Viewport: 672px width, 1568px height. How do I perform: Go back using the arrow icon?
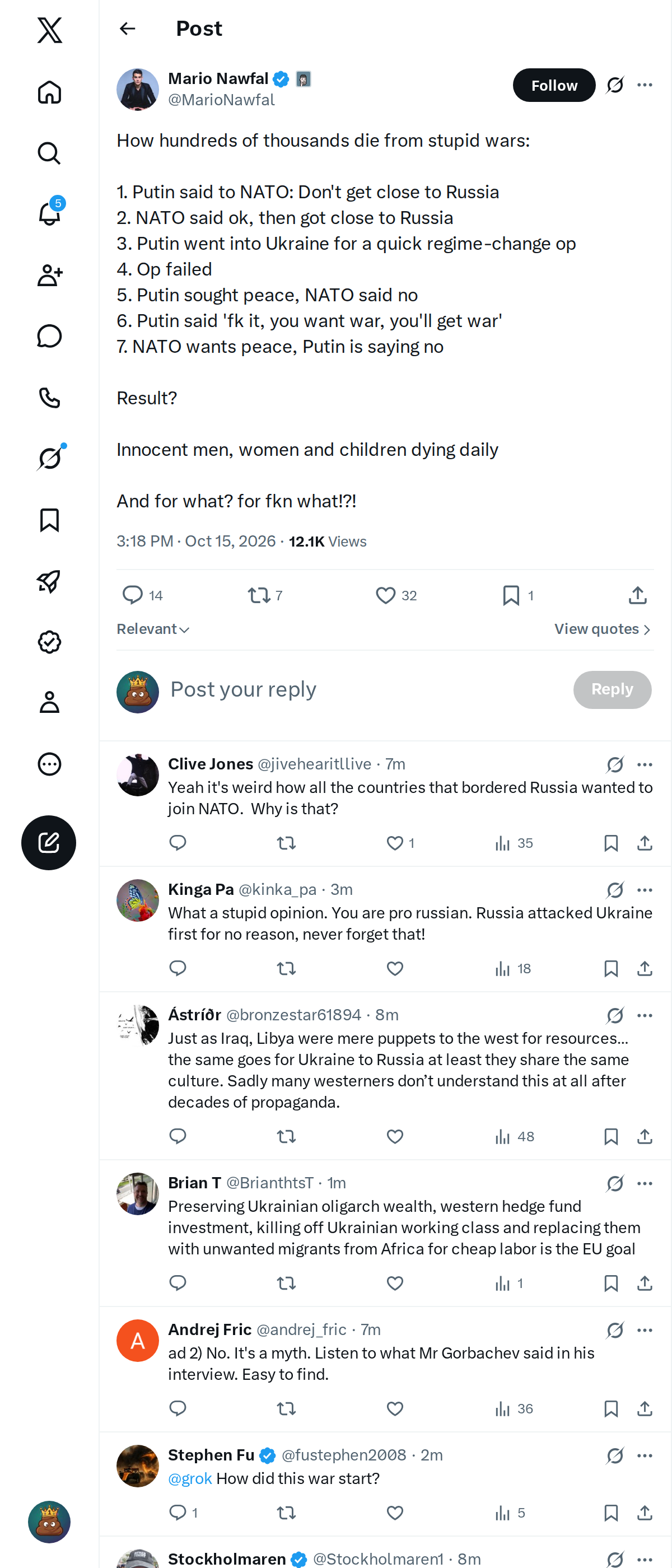pyautogui.click(x=127, y=29)
